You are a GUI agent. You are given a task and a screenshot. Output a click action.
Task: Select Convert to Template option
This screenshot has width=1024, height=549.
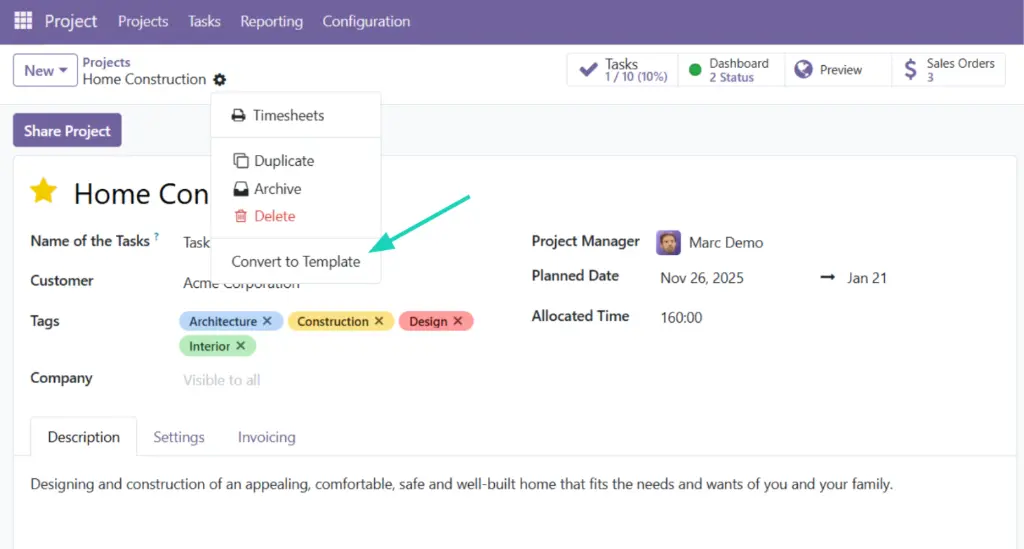point(295,262)
